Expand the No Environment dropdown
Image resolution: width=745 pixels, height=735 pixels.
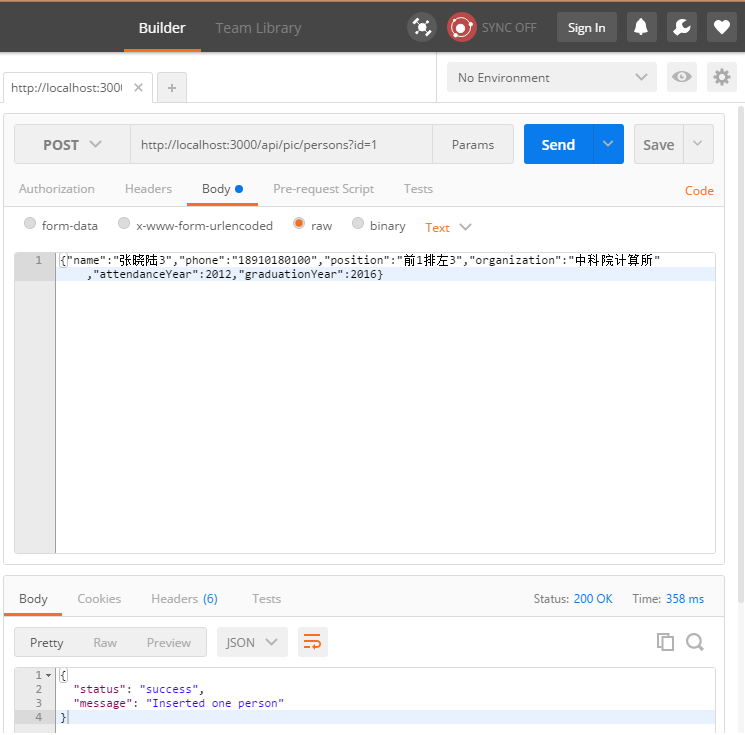(x=552, y=77)
